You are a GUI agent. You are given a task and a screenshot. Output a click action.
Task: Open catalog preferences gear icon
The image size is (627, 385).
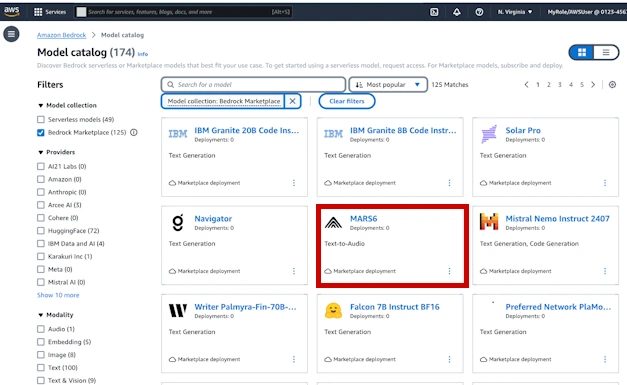point(612,84)
